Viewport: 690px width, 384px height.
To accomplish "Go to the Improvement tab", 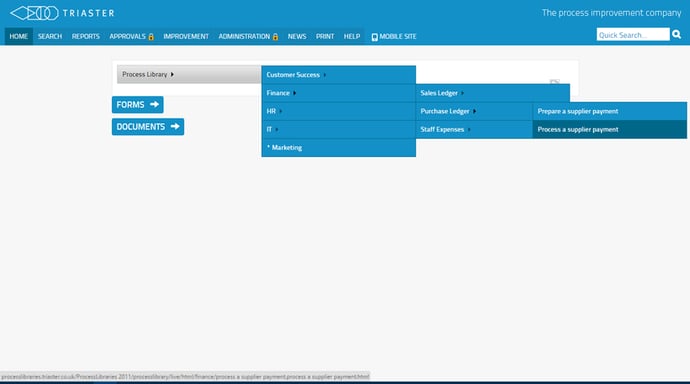I will click(x=186, y=37).
